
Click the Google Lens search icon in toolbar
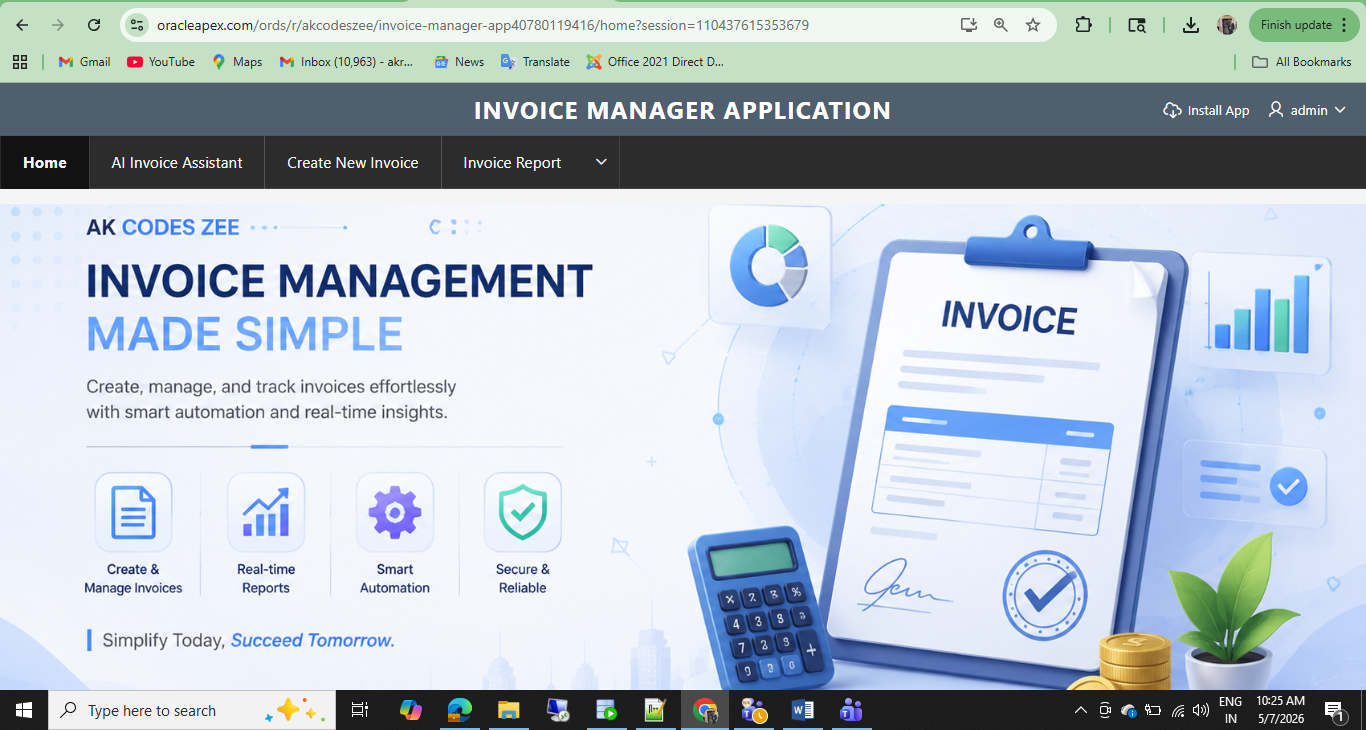(x=1137, y=25)
